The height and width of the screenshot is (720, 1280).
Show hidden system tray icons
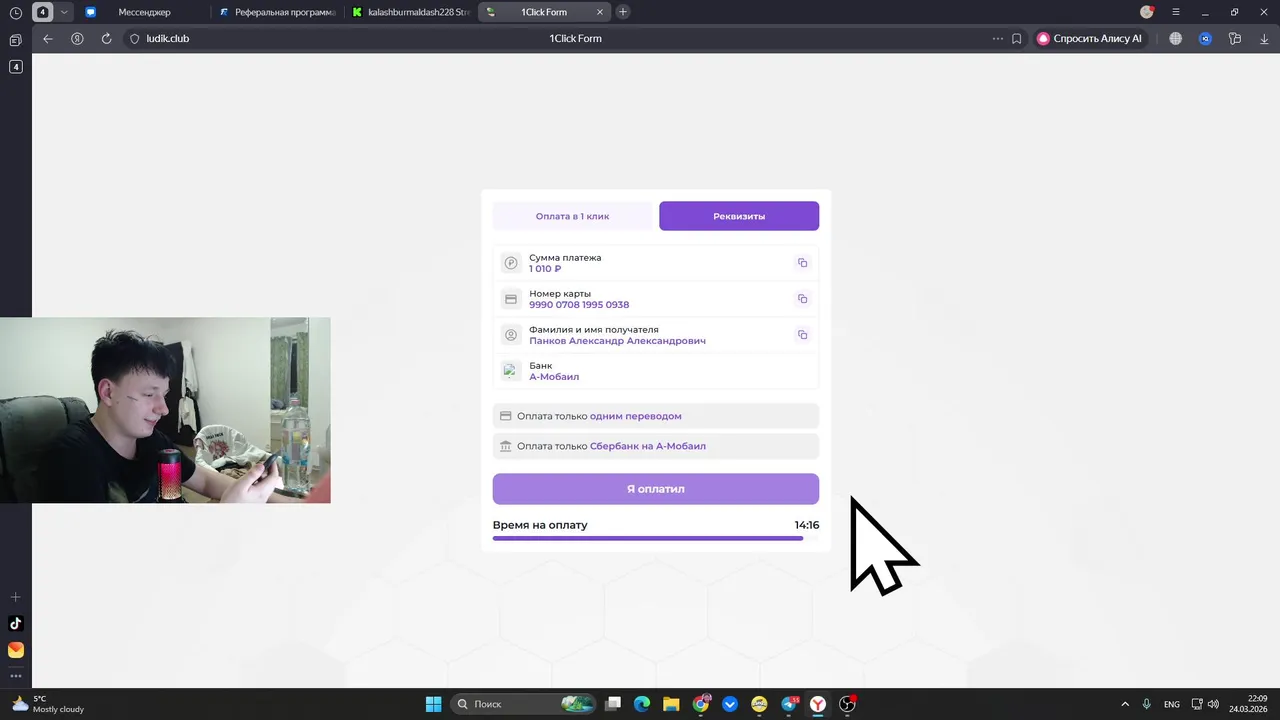[1125, 704]
